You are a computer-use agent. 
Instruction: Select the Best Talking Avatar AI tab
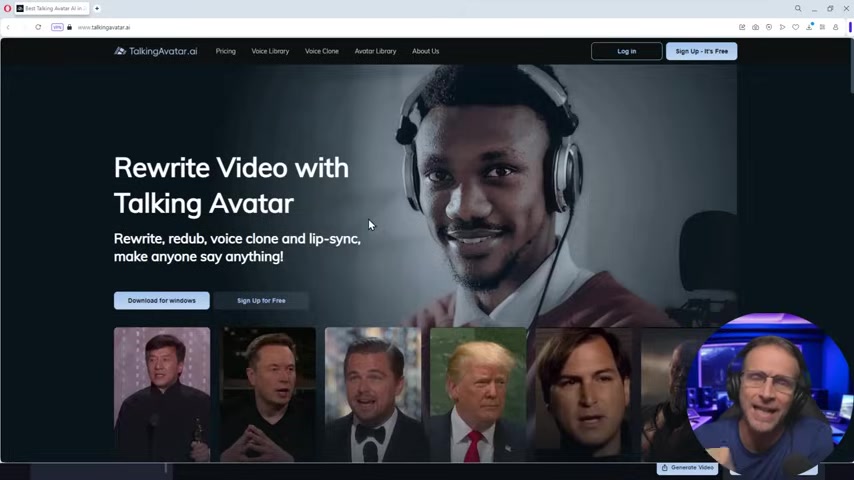(x=52, y=8)
